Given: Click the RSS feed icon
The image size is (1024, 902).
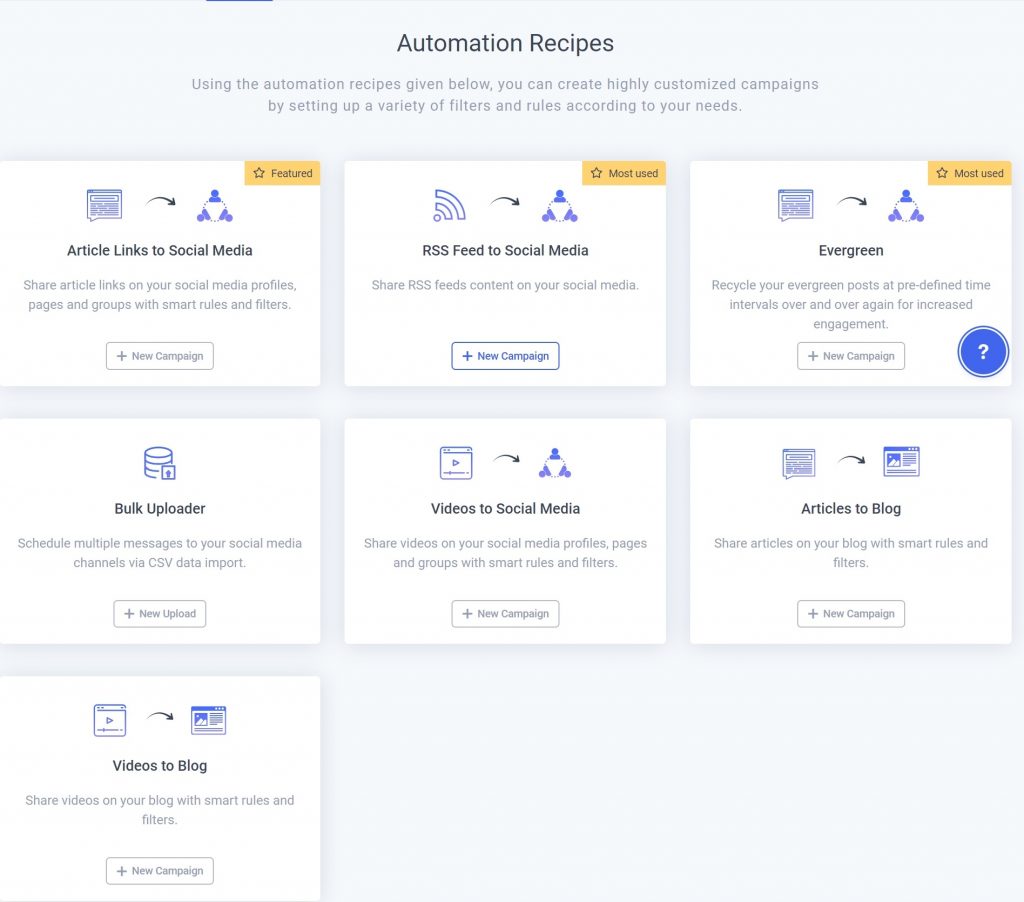Looking at the screenshot, I should click(449, 205).
